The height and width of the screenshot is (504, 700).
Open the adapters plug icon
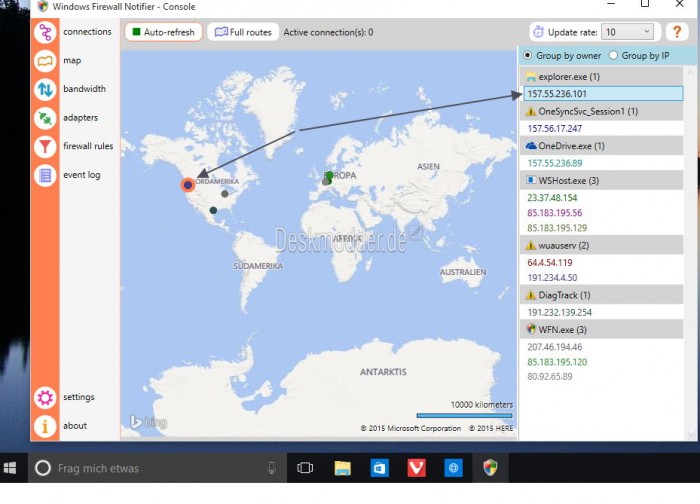coord(45,118)
